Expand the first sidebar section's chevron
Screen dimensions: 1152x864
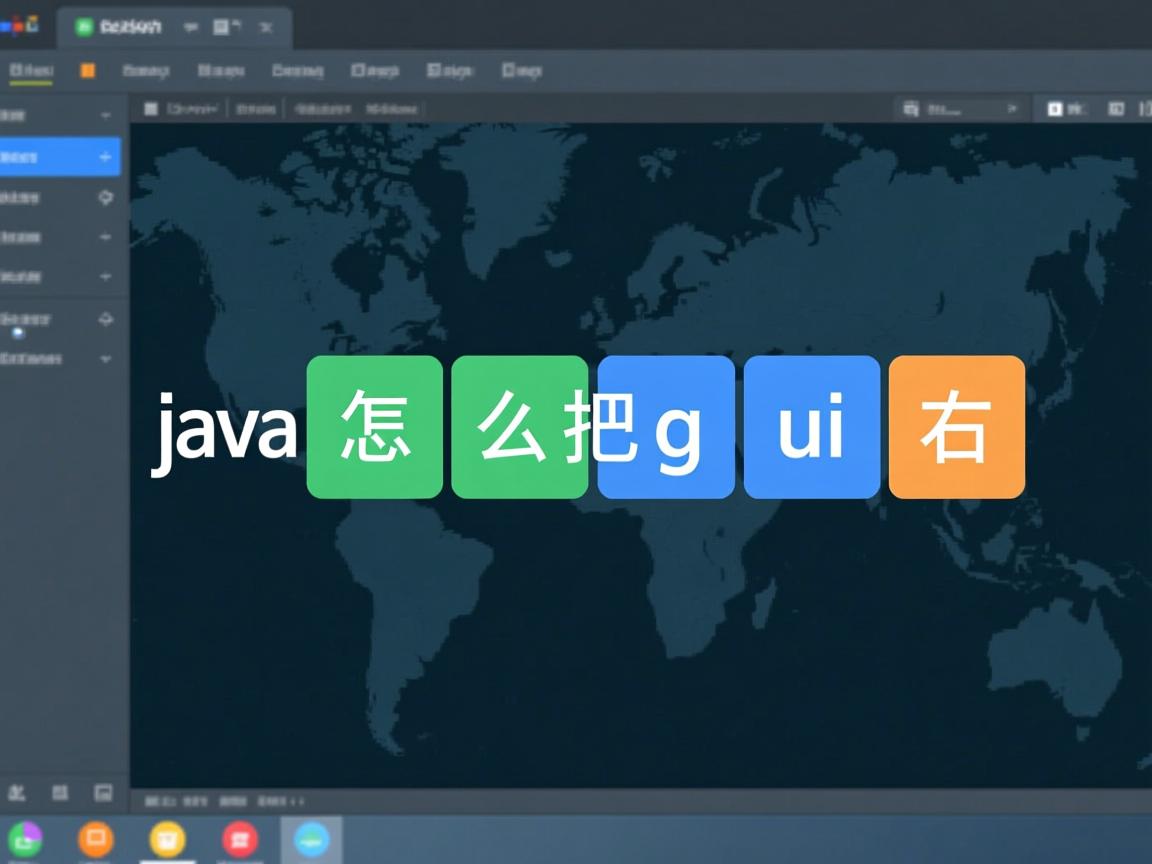pos(106,115)
